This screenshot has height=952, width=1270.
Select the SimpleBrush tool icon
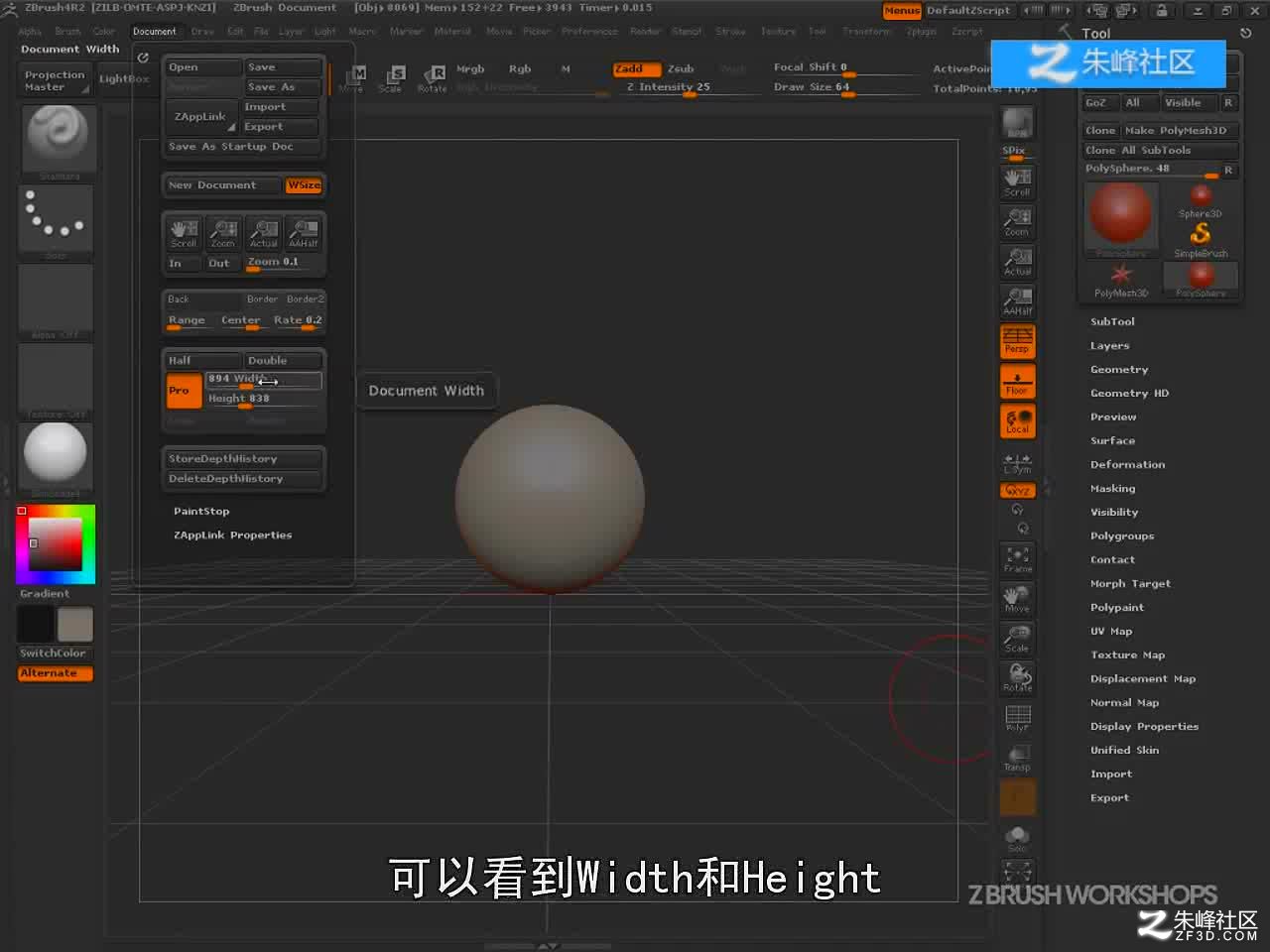1201,240
